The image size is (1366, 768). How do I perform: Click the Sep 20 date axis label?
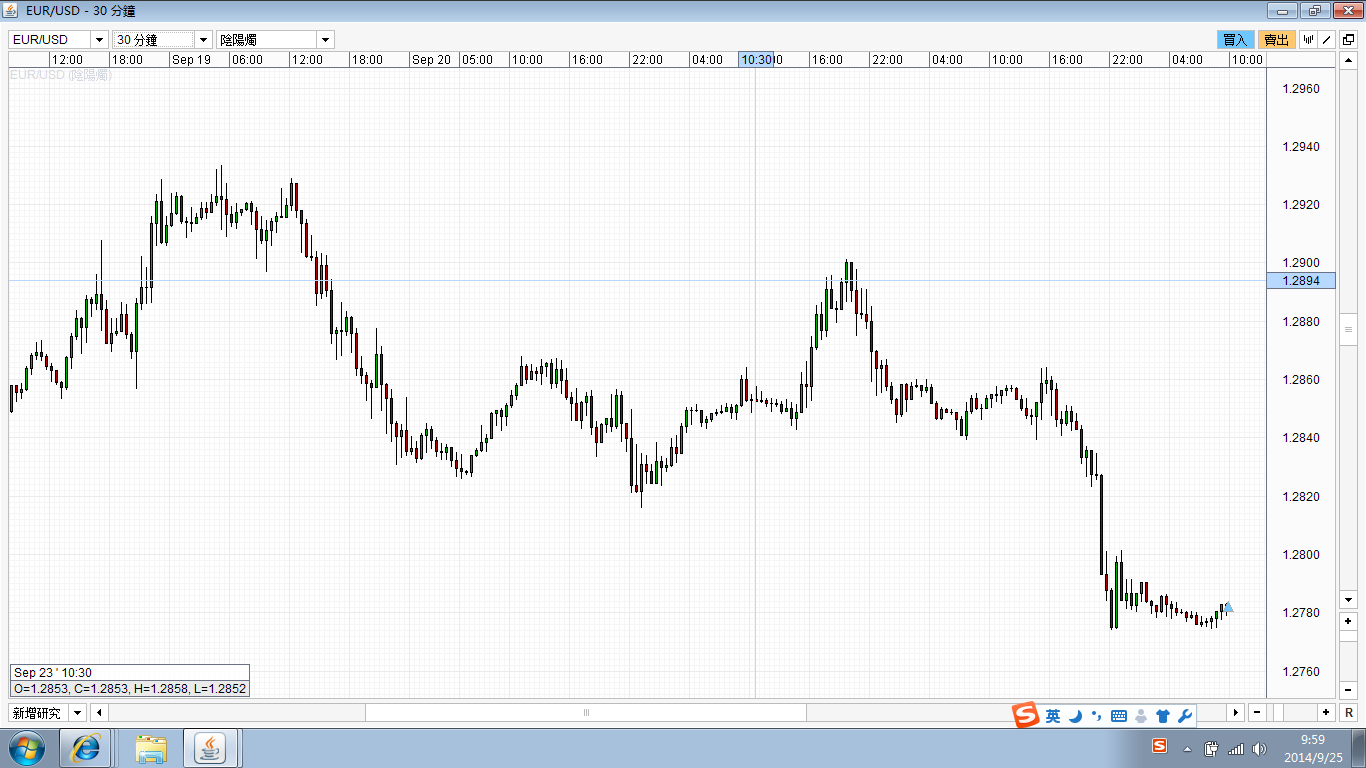point(431,60)
